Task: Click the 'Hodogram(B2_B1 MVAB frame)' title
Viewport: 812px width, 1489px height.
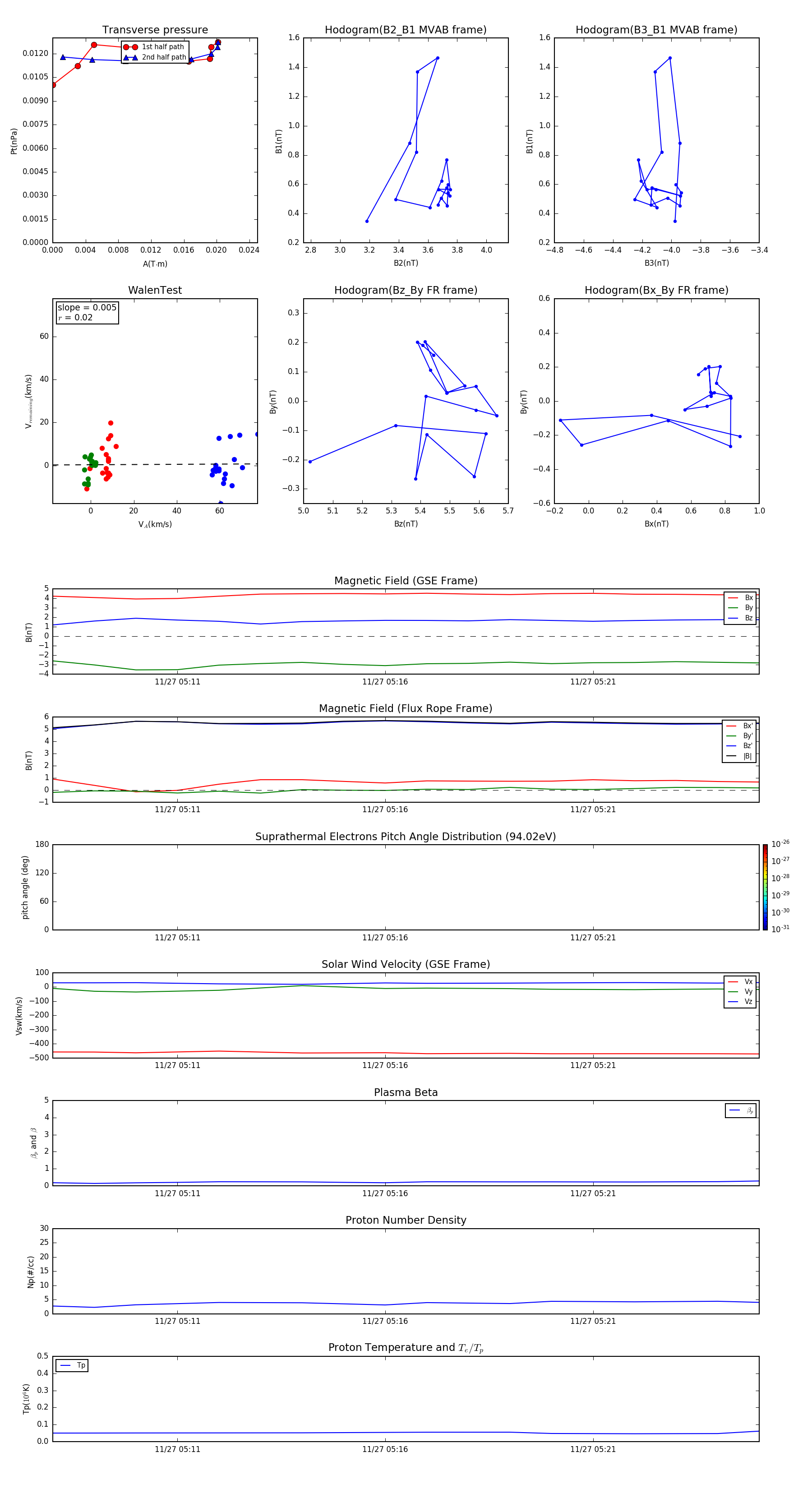Action: [406, 30]
